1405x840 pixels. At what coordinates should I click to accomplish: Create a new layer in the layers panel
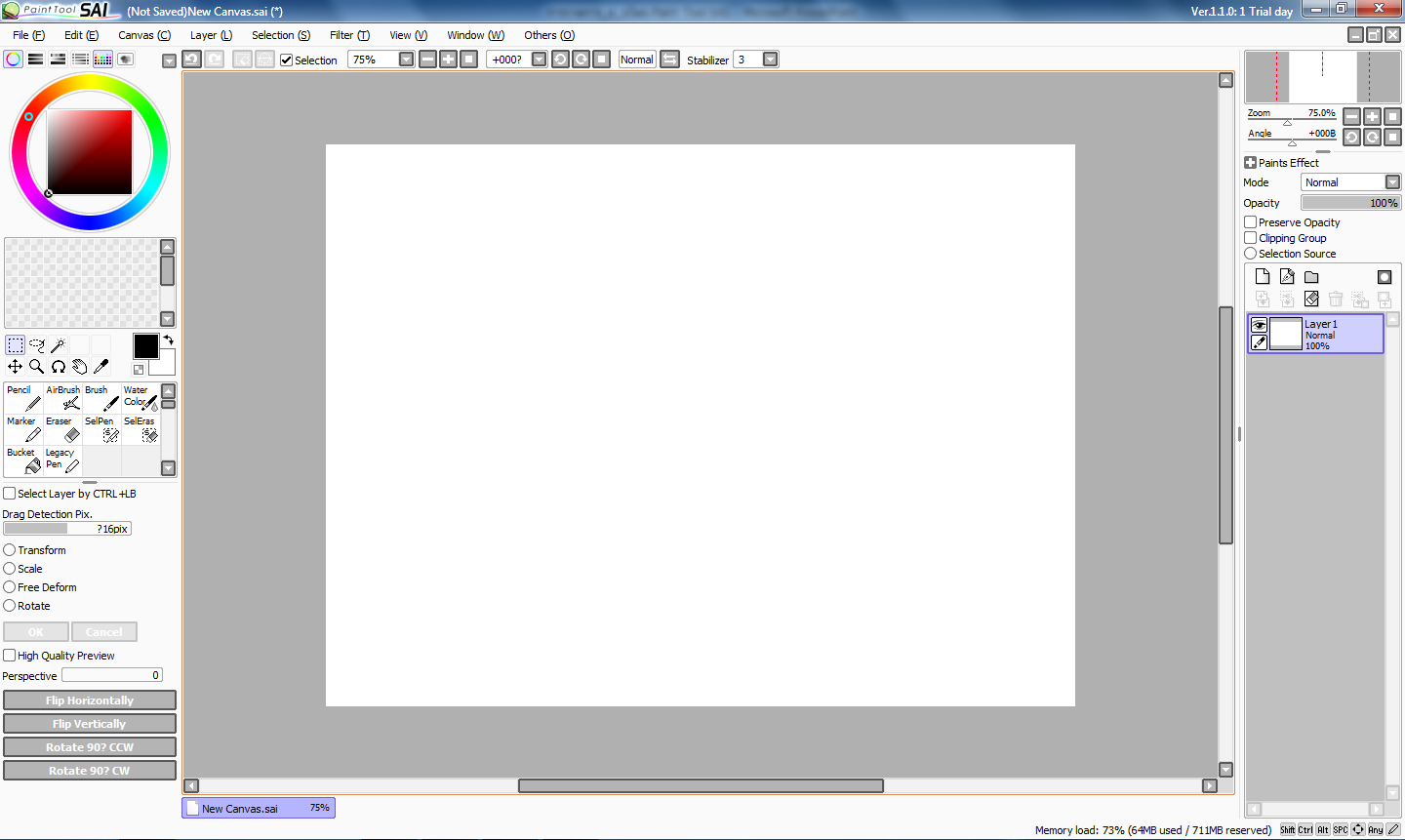pyautogui.click(x=1263, y=276)
